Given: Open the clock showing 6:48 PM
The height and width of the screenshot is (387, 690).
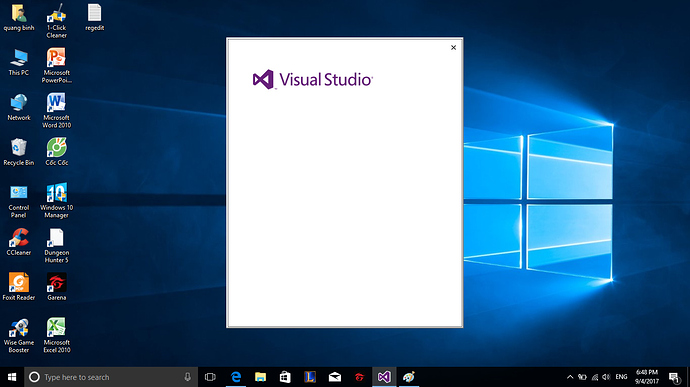Looking at the screenshot, I should 647,377.
